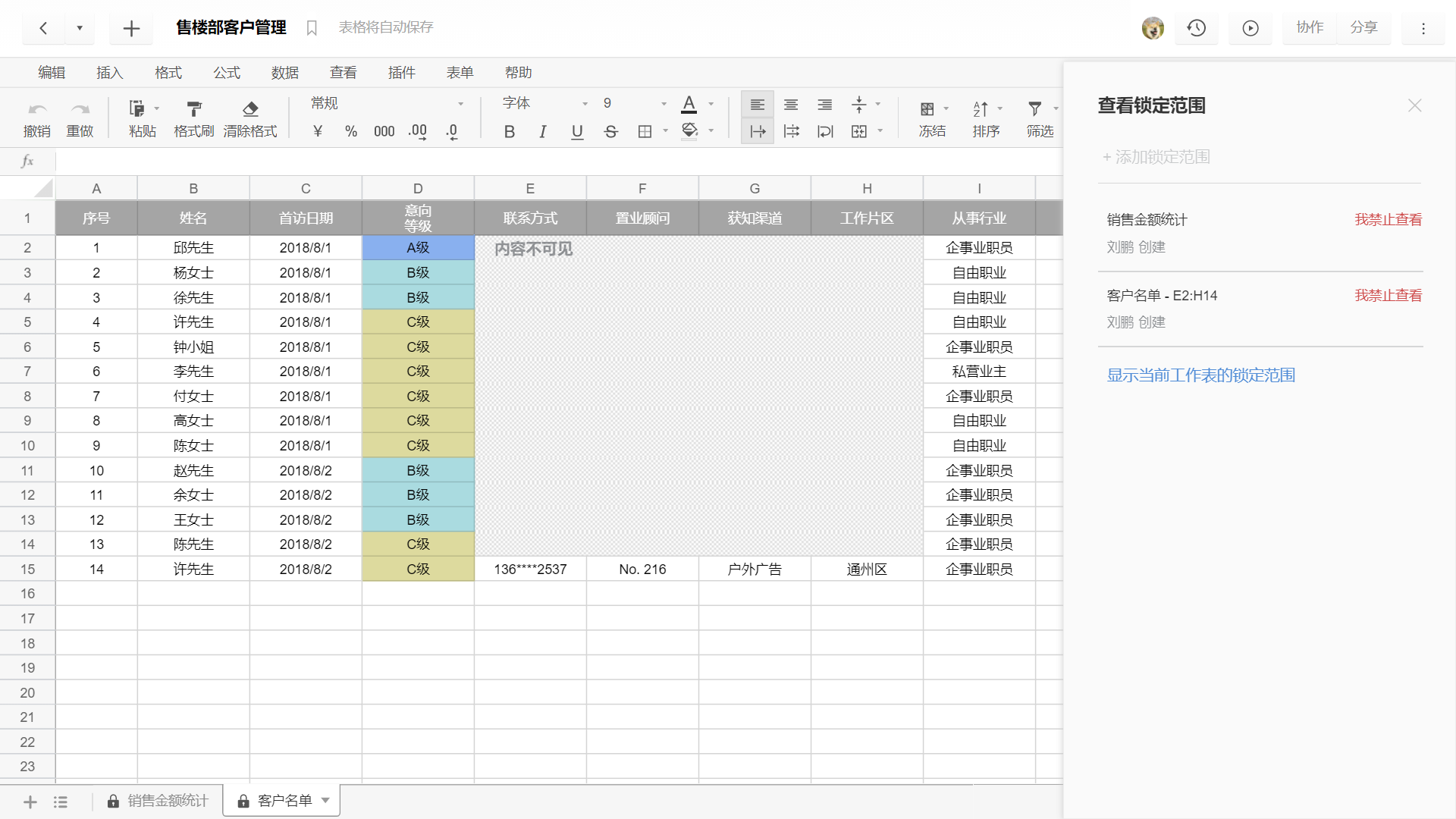Click the 显示当前工作表的锁定范围 link
This screenshot has width=1456, height=819.
(1200, 375)
